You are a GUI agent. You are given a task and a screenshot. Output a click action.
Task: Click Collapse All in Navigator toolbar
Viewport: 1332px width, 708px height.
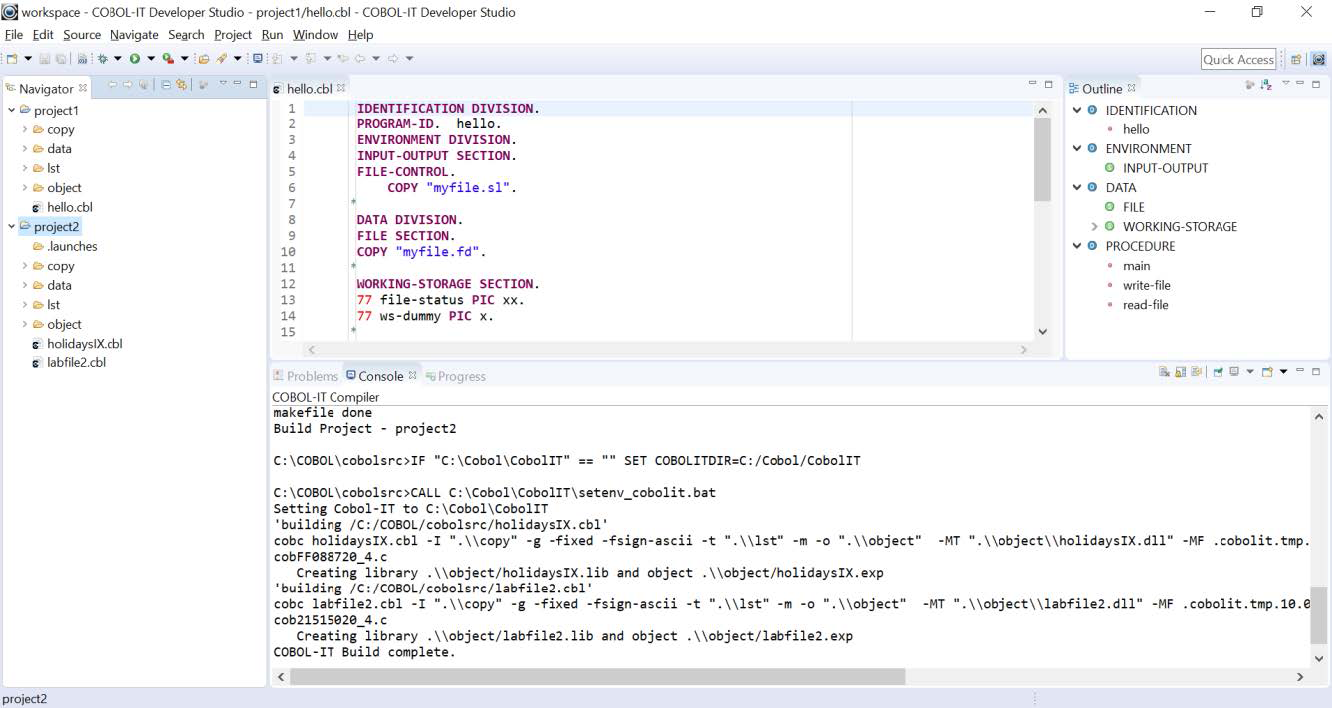[166, 85]
